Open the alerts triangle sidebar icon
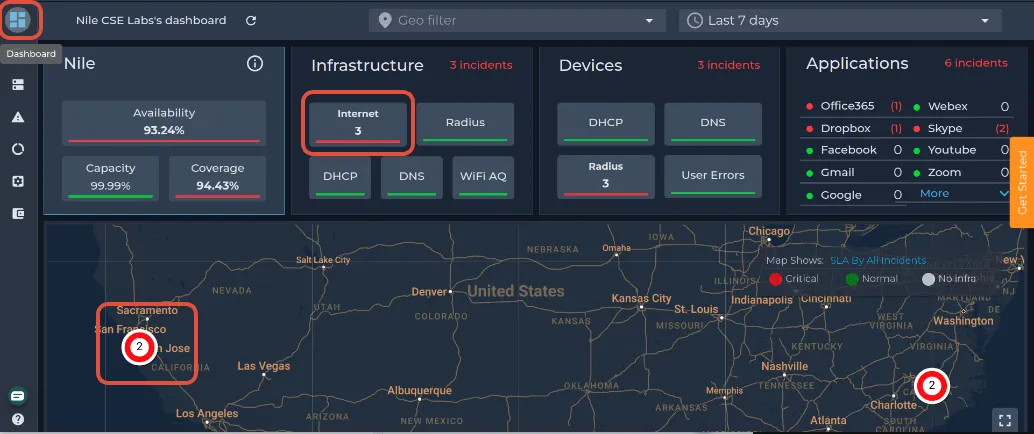Viewport: 1034px width, 434px height. 18,117
